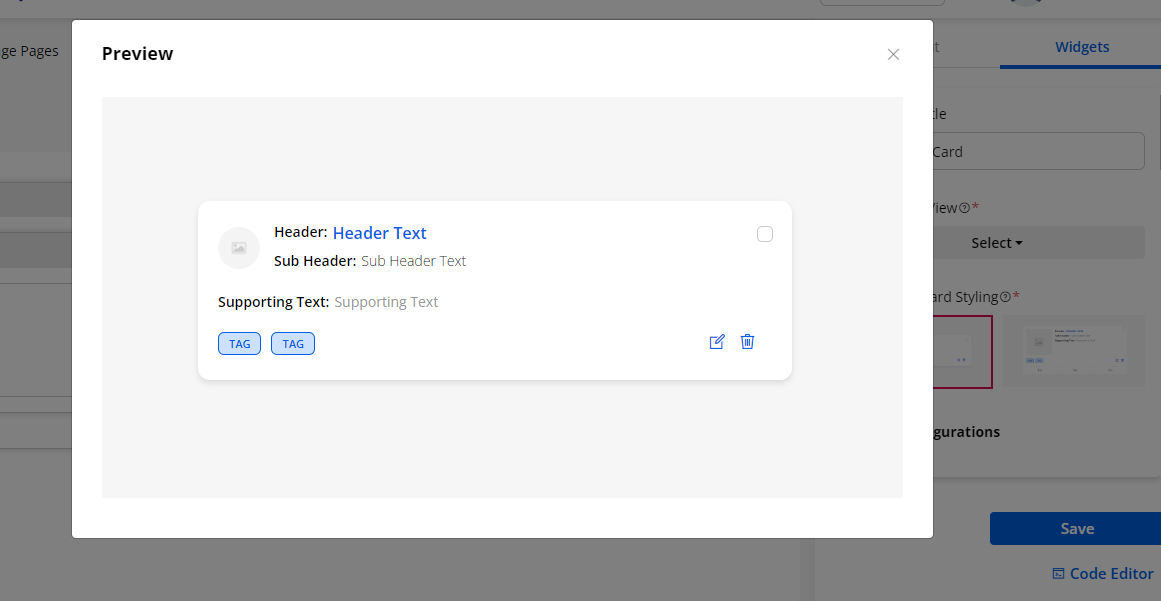Viewport: 1161px width, 601px height.
Task: Click the help icon next to View
Action: [x=964, y=208]
